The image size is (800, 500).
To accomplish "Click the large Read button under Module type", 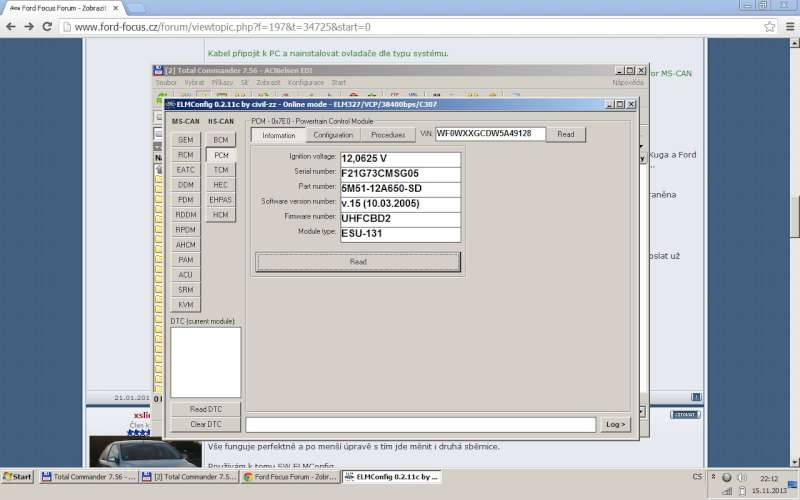I will 357,262.
